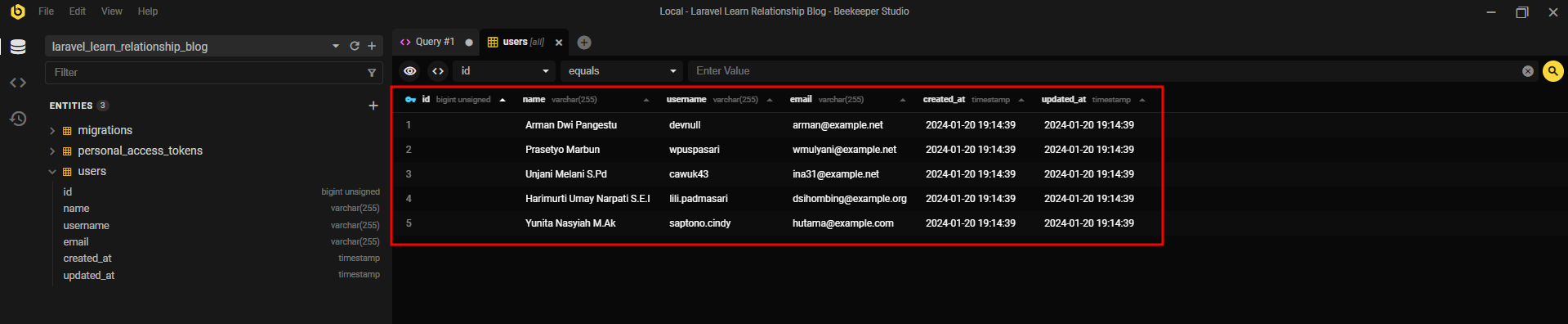
Task: Click the migrations table icon
Action: pyautogui.click(x=67, y=131)
